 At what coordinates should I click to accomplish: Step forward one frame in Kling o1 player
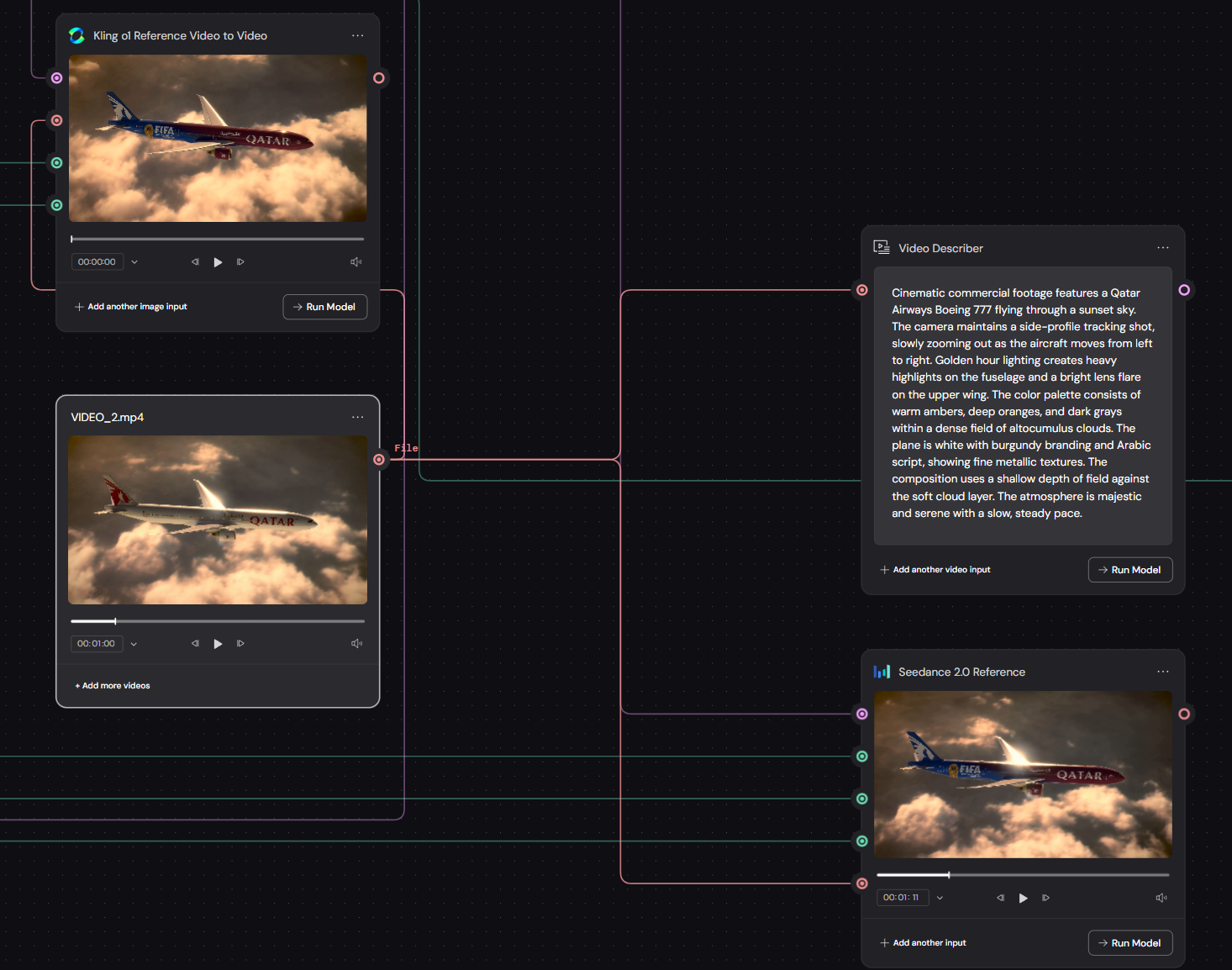(240, 262)
